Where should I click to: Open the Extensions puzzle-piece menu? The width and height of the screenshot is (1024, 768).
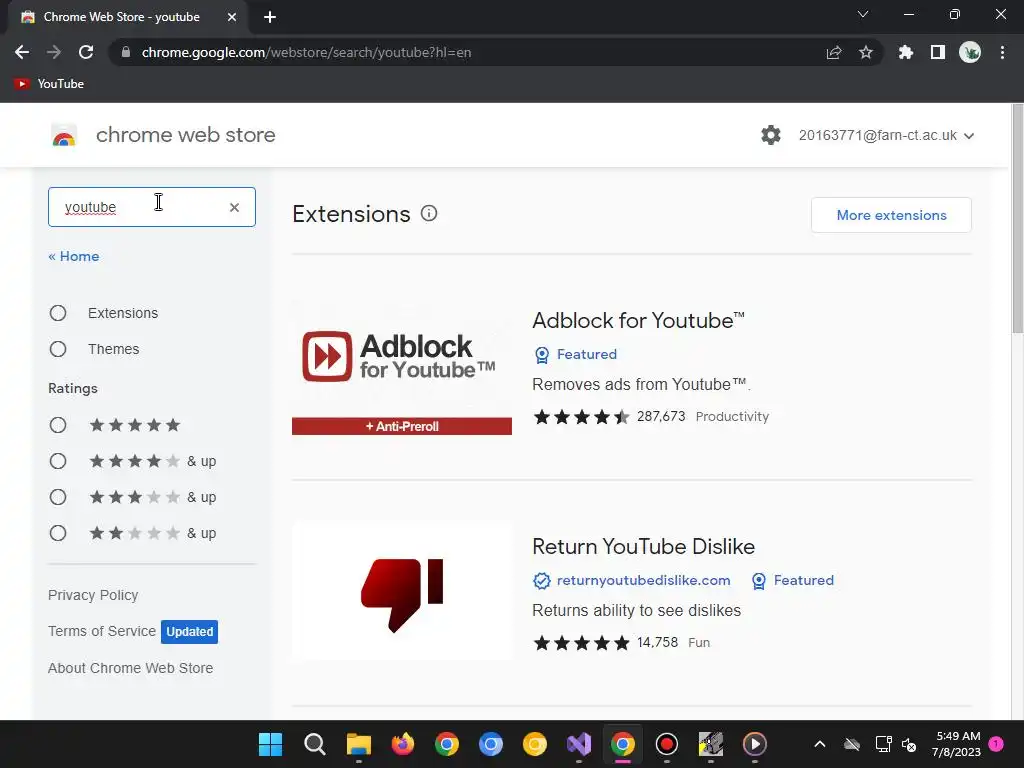point(906,52)
